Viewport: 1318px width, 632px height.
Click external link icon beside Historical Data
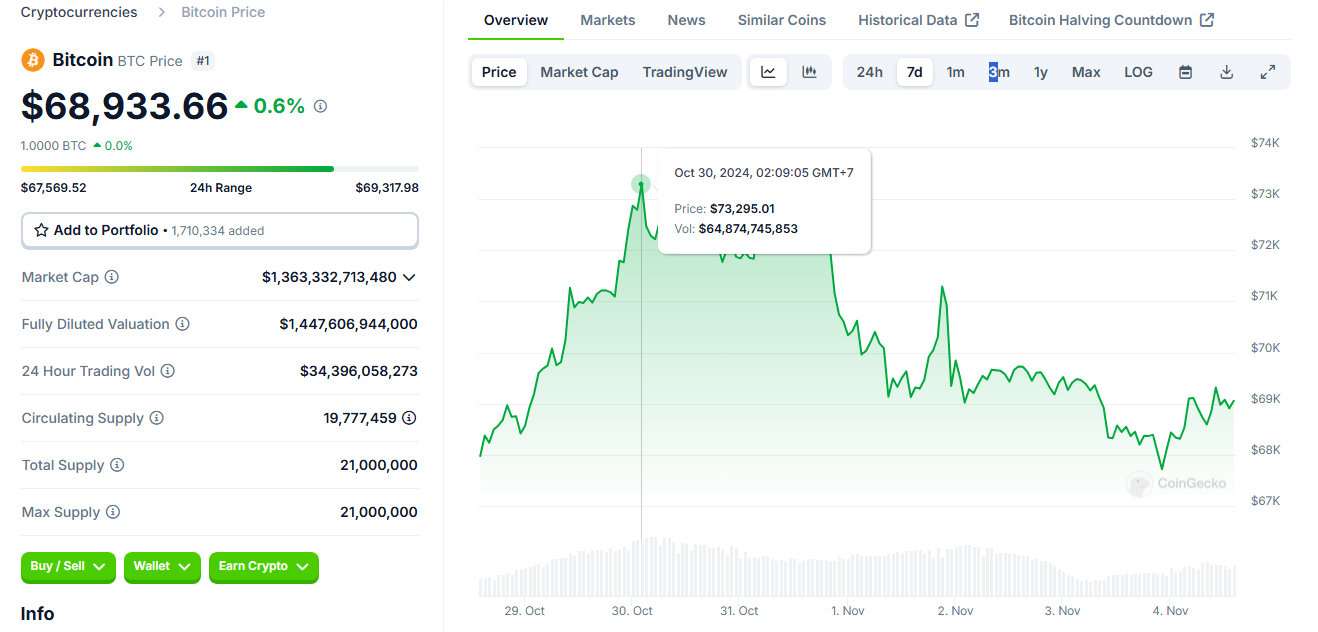(x=972, y=20)
